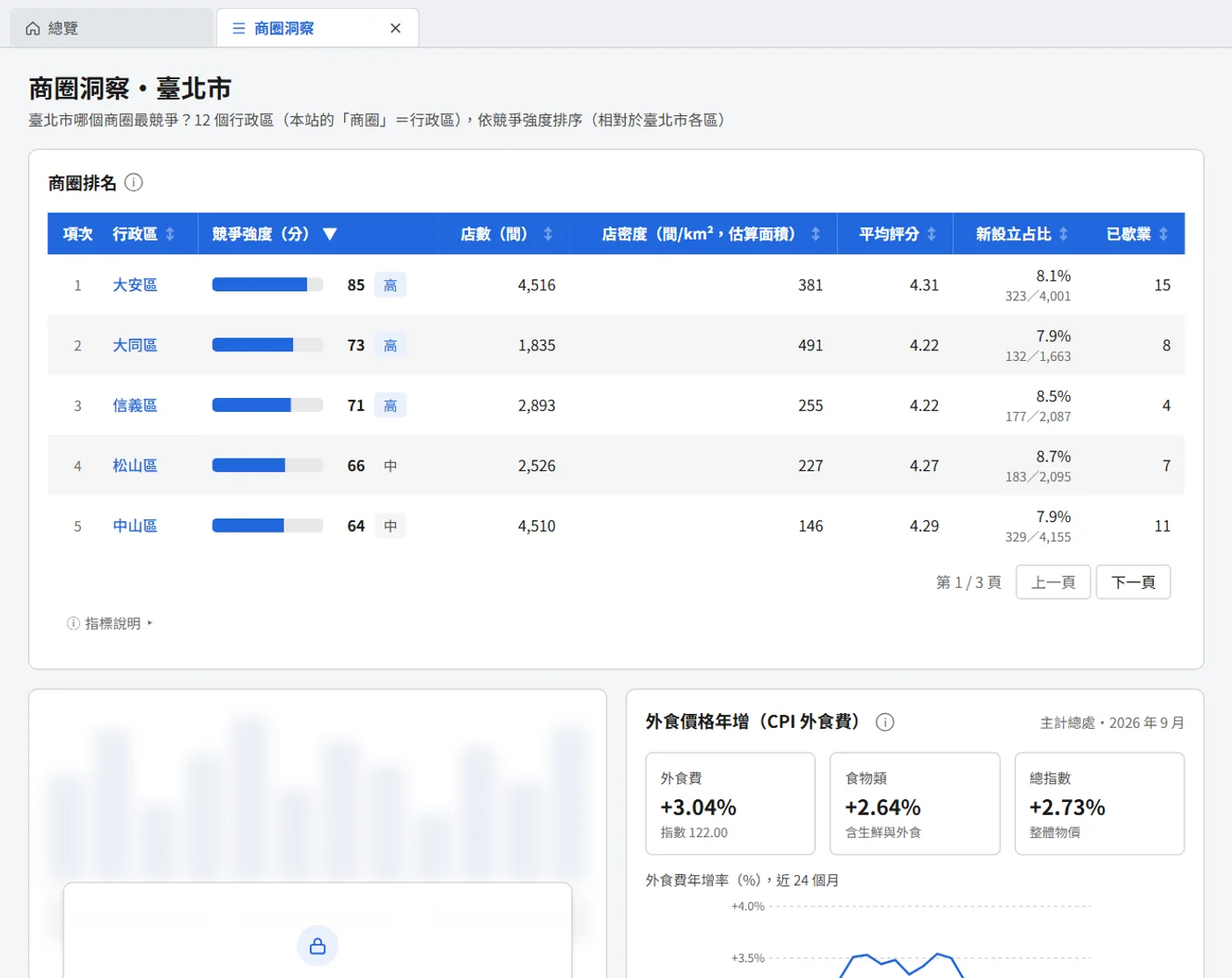The height and width of the screenshot is (978, 1232).
Task: Click the 食物類 +2.64% card
Action: click(915, 804)
